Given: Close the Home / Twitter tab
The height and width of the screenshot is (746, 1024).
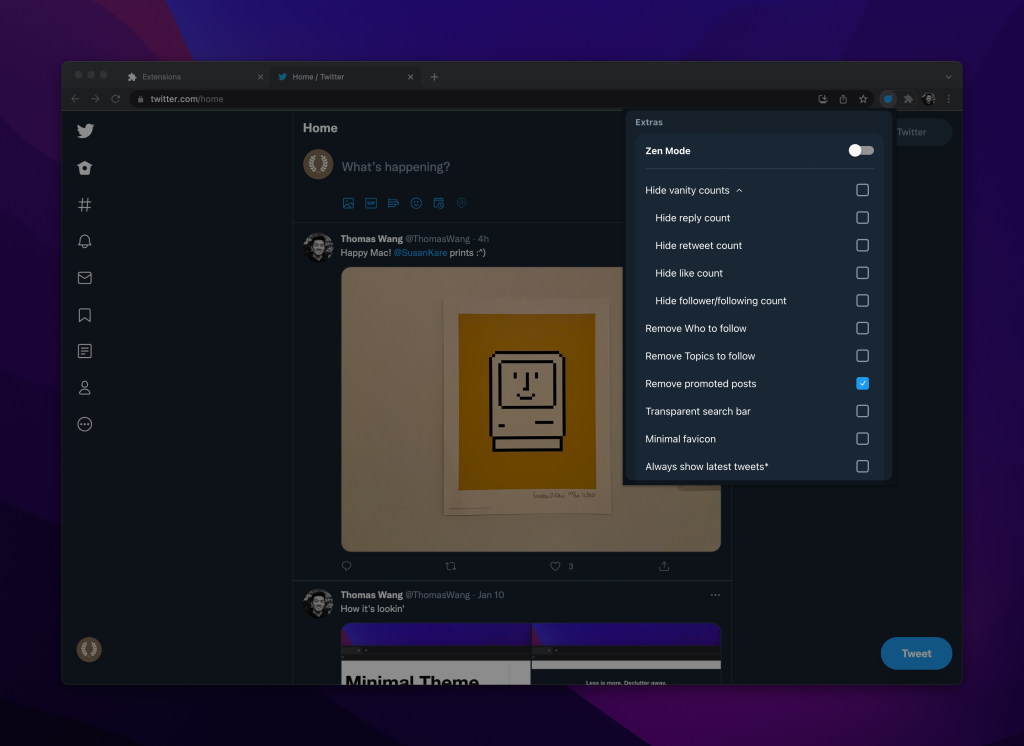Looking at the screenshot, I should point(410,76).
